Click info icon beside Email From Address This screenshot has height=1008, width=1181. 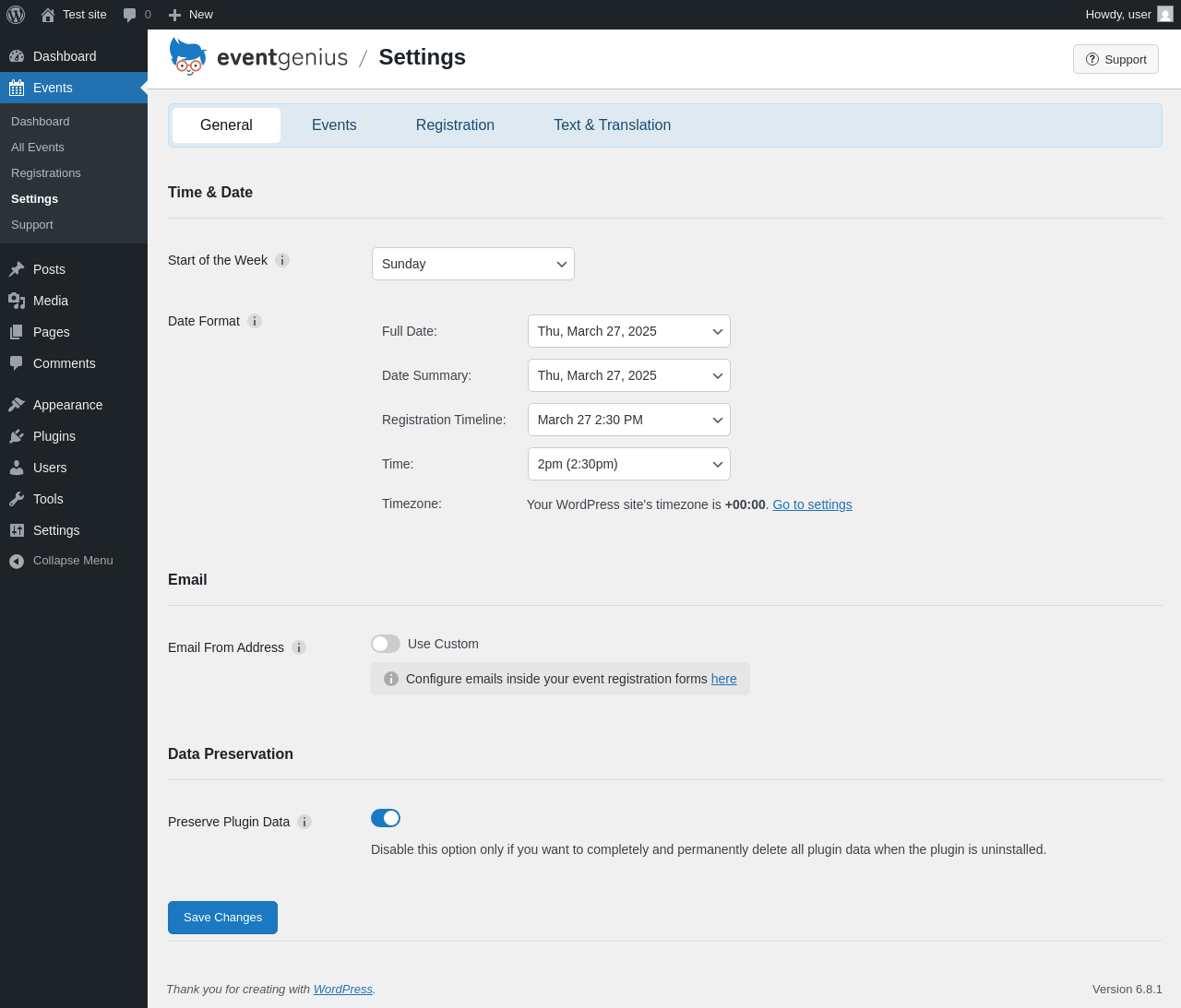tap(299, 647)
